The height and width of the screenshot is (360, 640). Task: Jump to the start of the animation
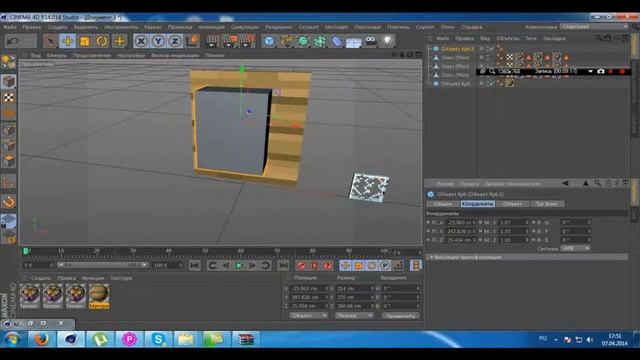(x=195, y=266)
